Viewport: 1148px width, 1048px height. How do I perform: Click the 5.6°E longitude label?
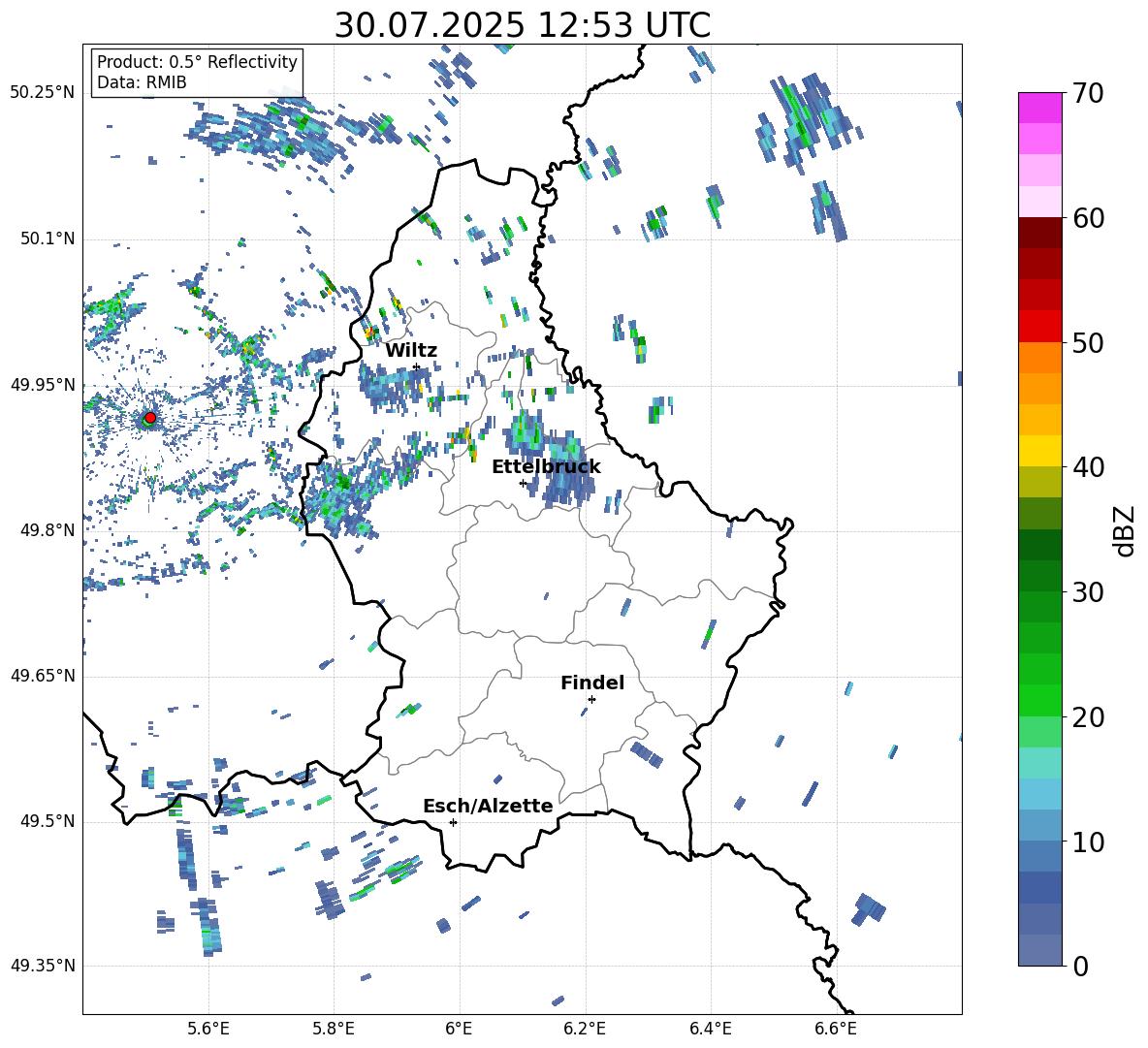pos(208,1029)
